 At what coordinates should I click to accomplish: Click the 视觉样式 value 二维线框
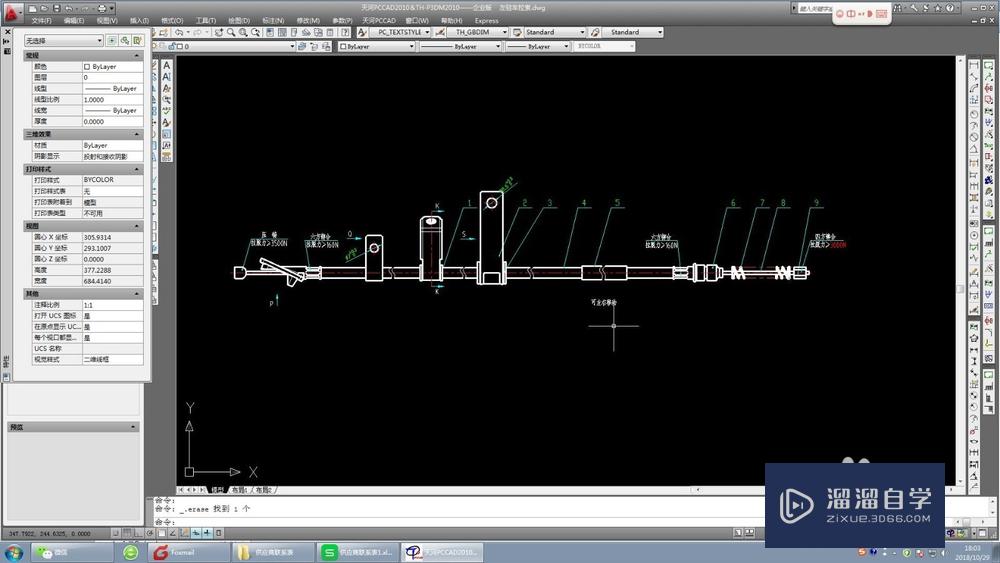click(x=112, y=360)
